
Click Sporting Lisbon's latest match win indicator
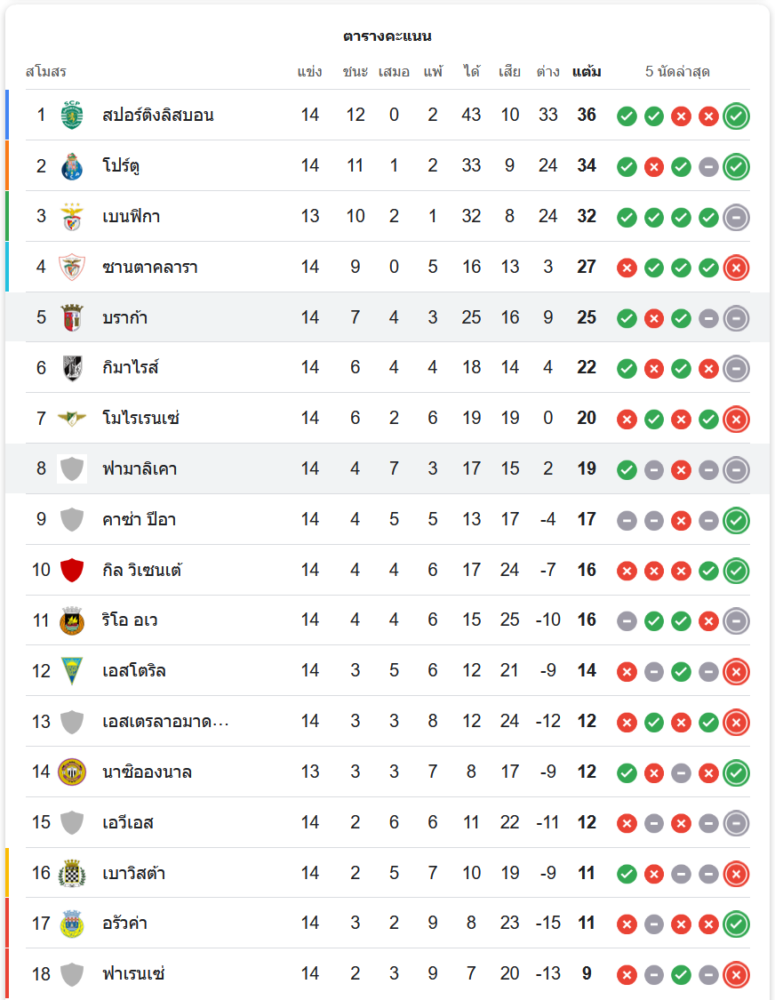point(736,116)
